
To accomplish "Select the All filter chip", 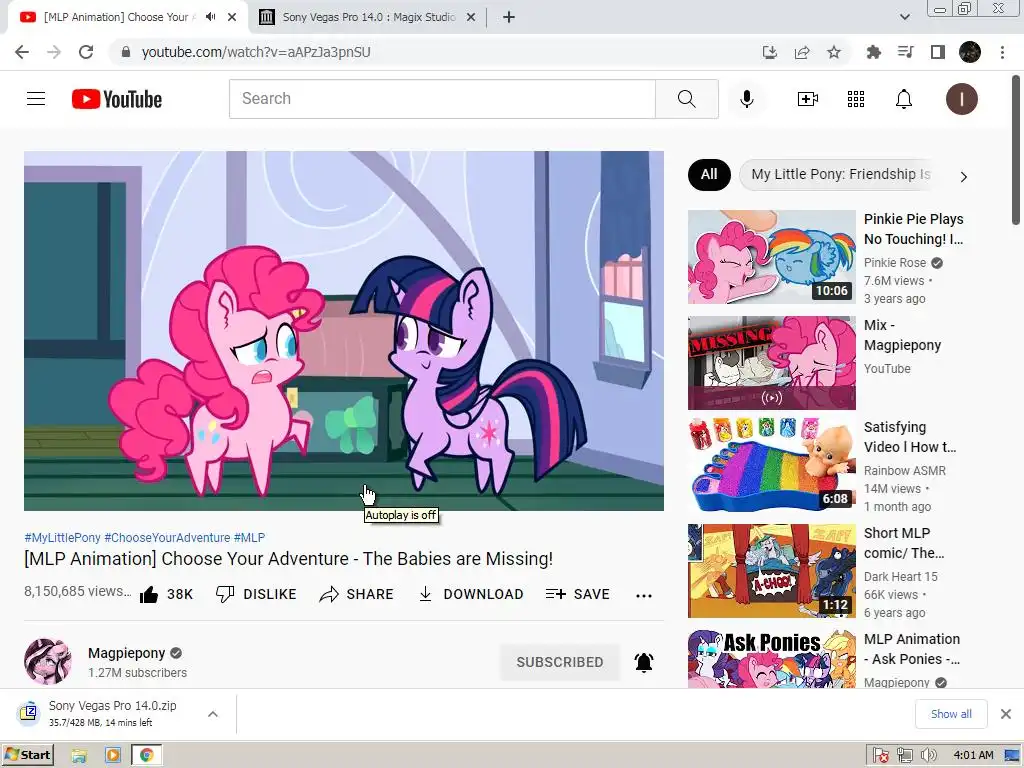I will pyautogui.click(x=709, y=174).
